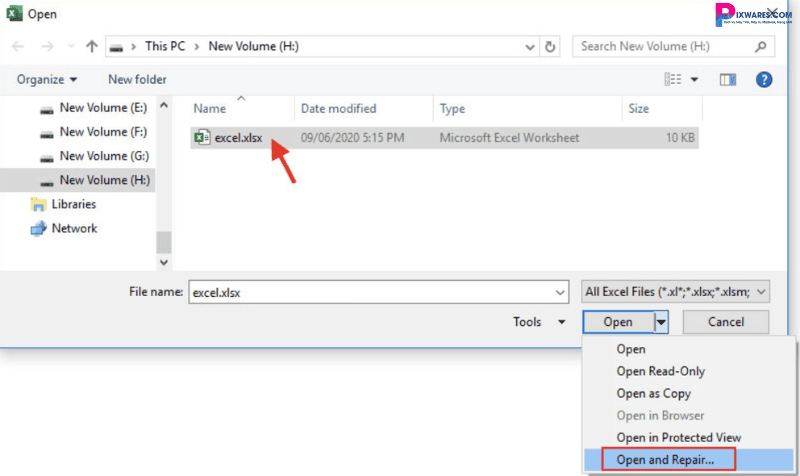
Task: Click the blue Help question mark icon
Action: coord(764,79)
